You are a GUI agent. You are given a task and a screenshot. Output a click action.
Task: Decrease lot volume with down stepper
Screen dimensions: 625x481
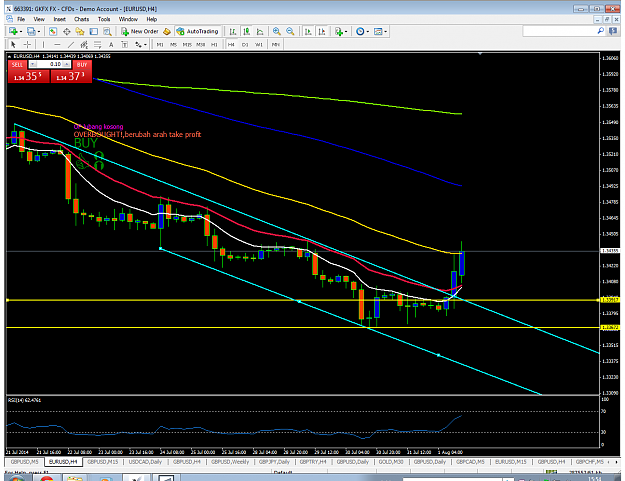coord(33,64)
